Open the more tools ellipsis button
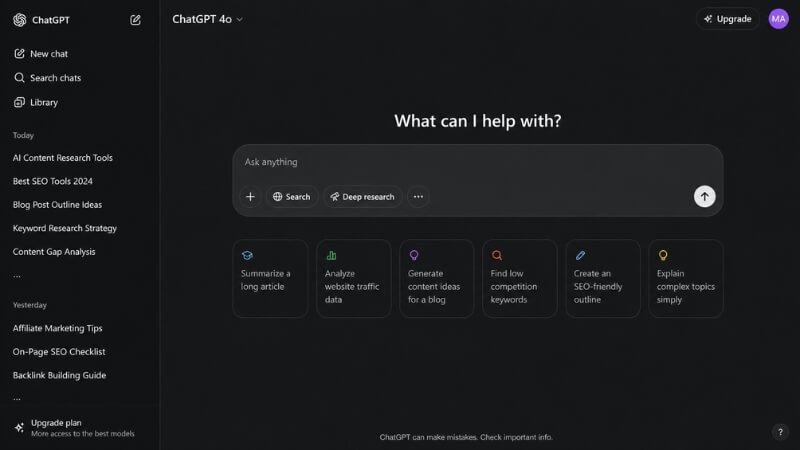800x450 pixels. coord(418,196)
